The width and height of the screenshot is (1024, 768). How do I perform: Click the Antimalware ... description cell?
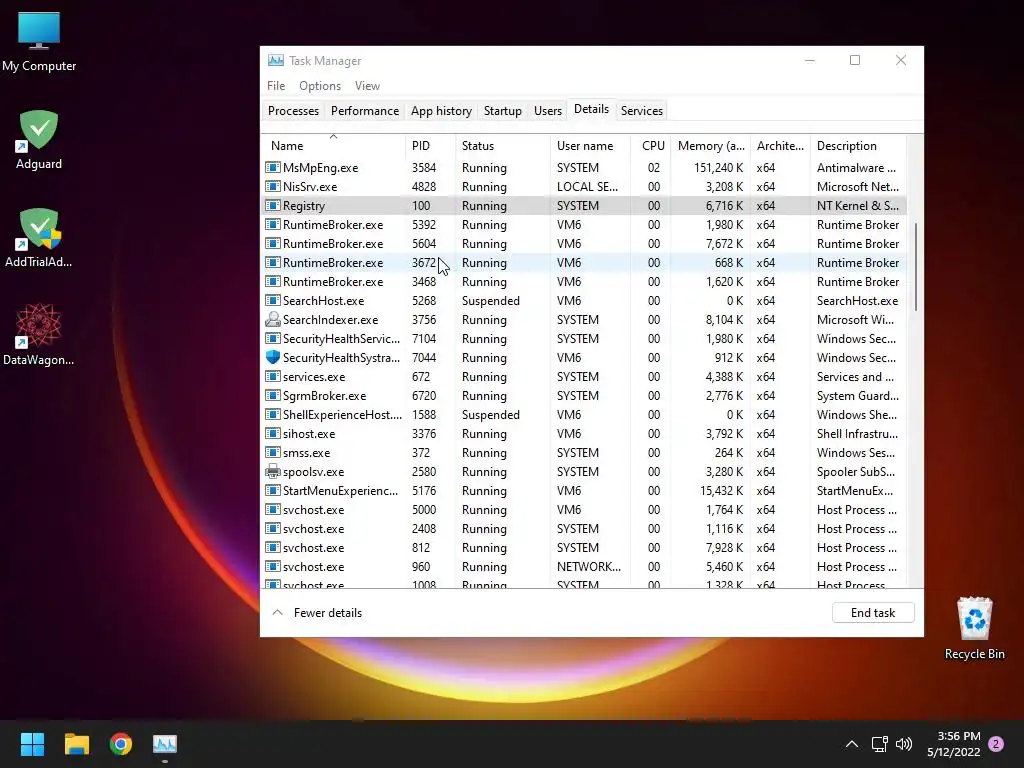[x=856, y=167]
